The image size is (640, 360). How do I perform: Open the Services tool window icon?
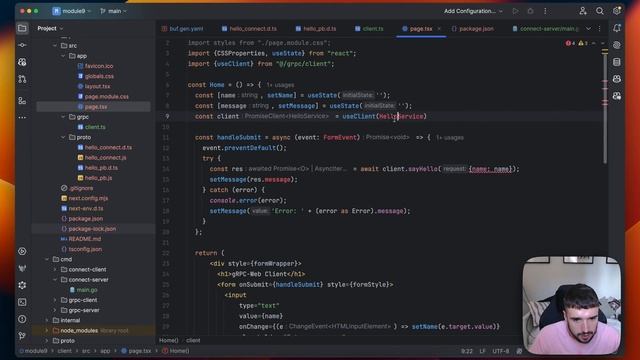point(22,251)
